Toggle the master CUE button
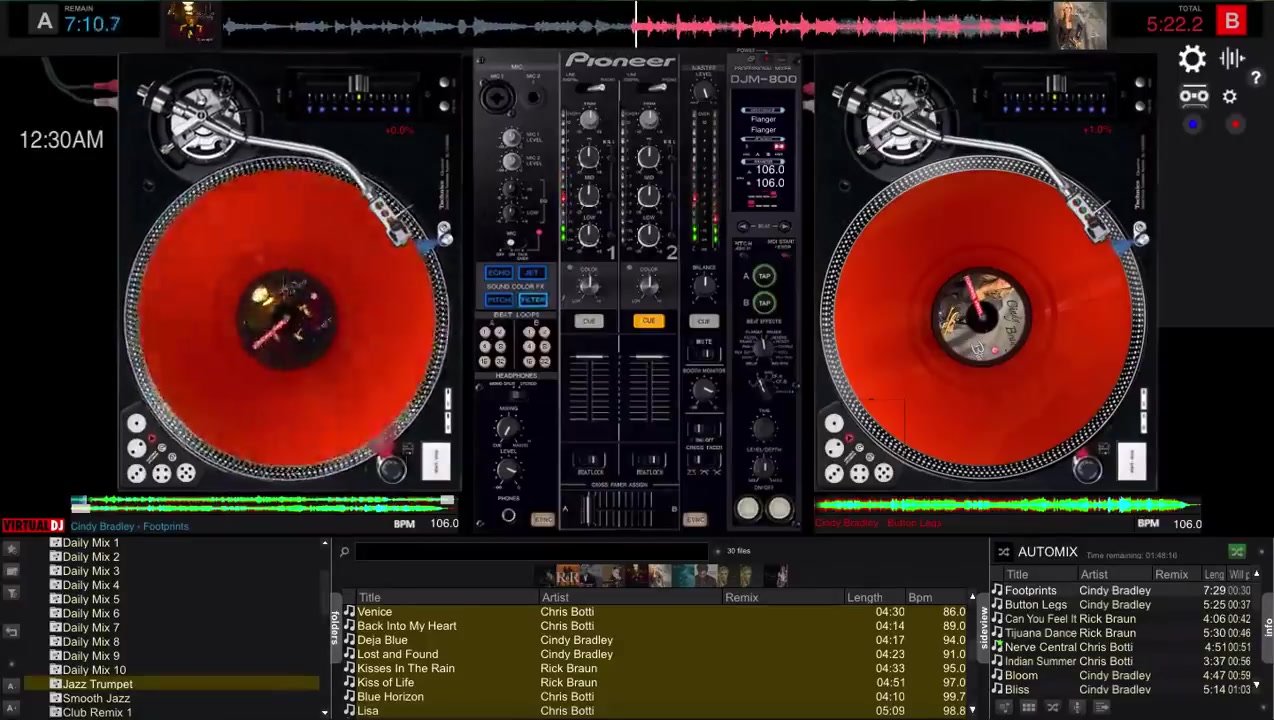 coord(704,321)
